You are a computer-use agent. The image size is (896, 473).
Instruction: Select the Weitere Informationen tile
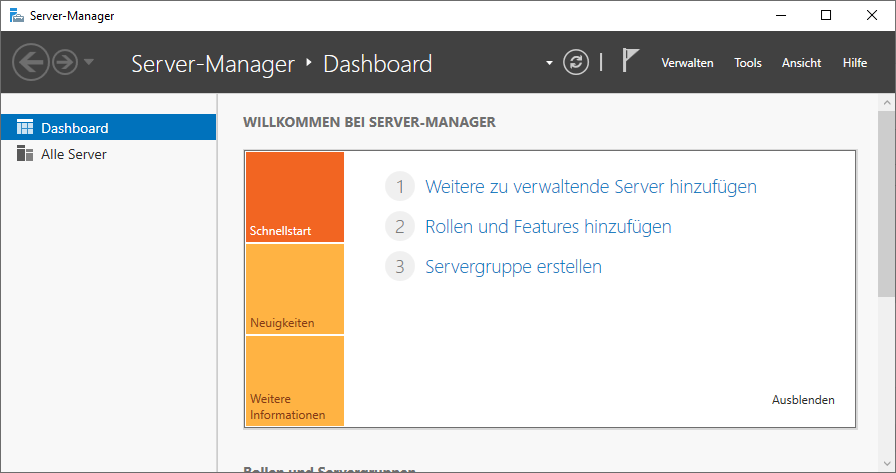click(x=295, y=381)
